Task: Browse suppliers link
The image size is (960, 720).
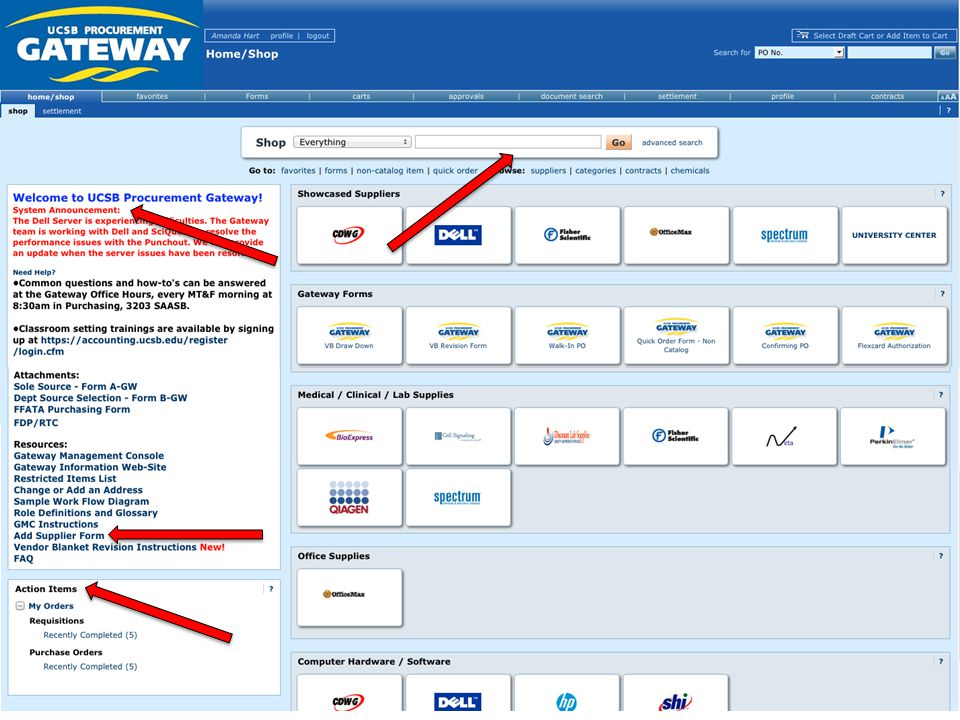Action: coord(548,171)
